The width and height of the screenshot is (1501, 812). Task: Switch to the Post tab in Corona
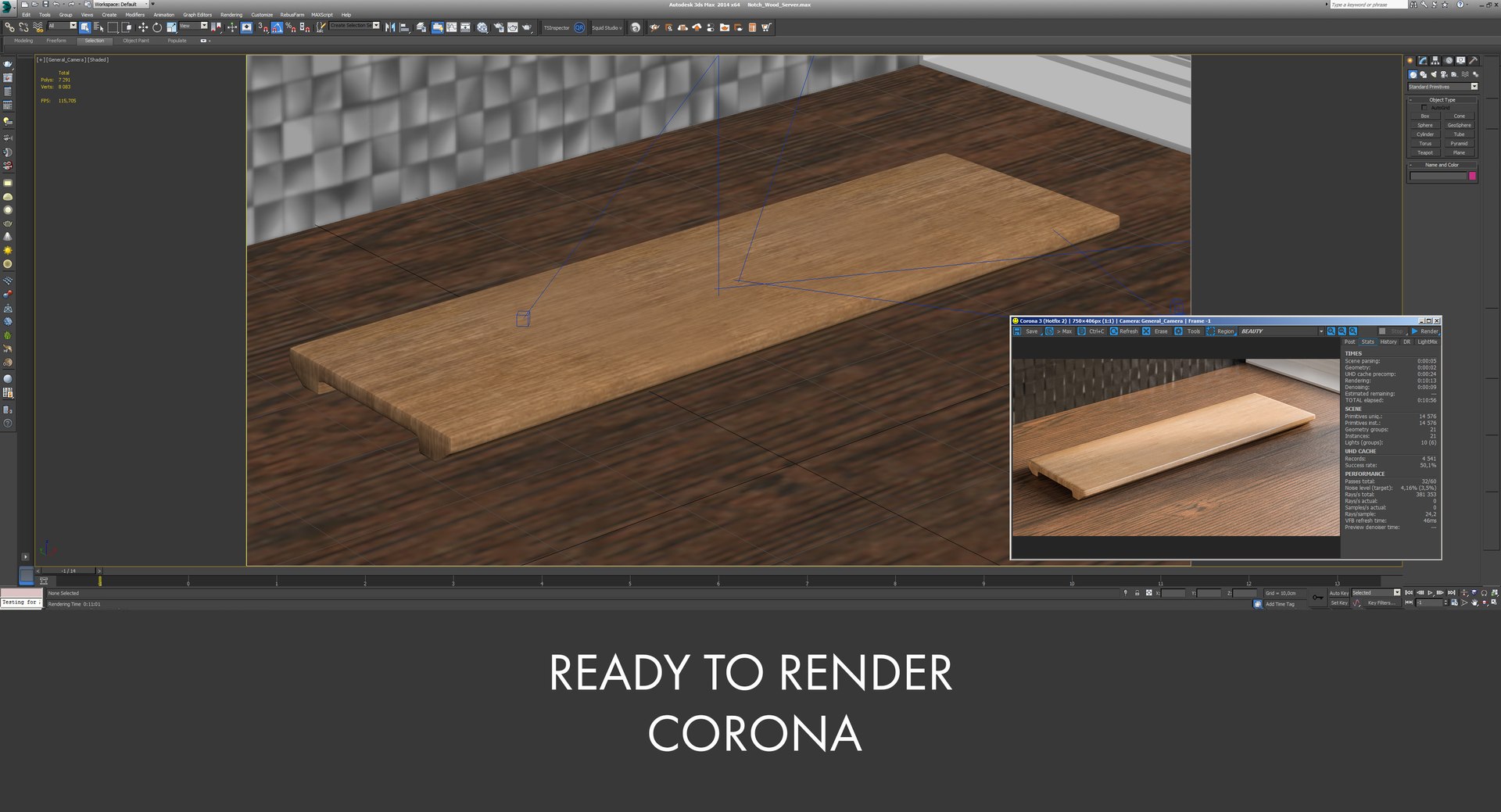pos(1349,342)
